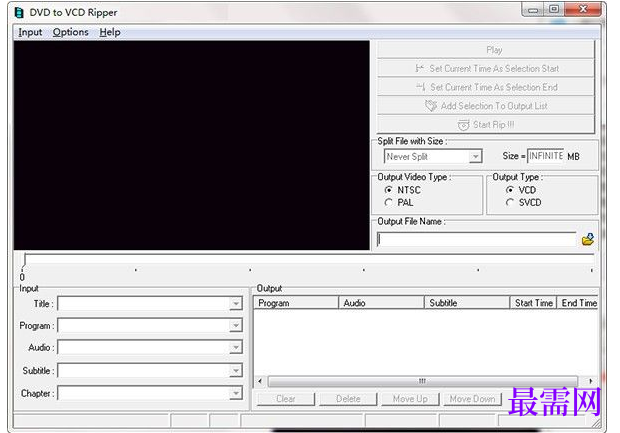This screenshot has width=620, height=433.
Task: Click Add Selection To Output List
Action: pos(486,106)
